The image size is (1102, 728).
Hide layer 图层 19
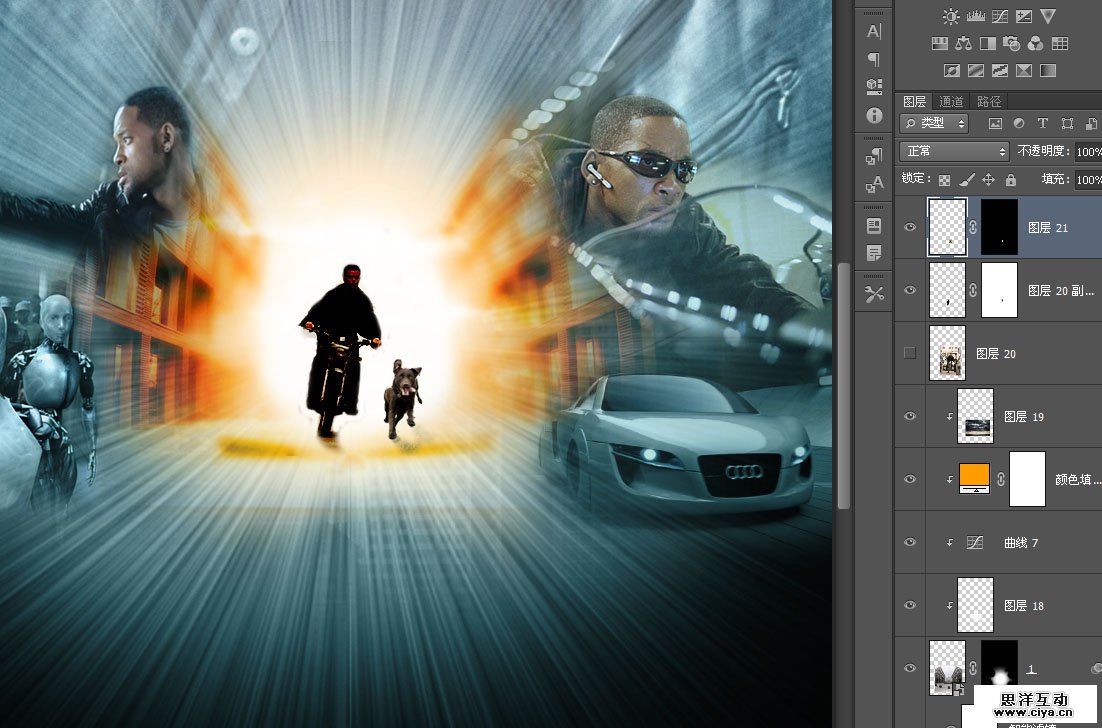910,416
